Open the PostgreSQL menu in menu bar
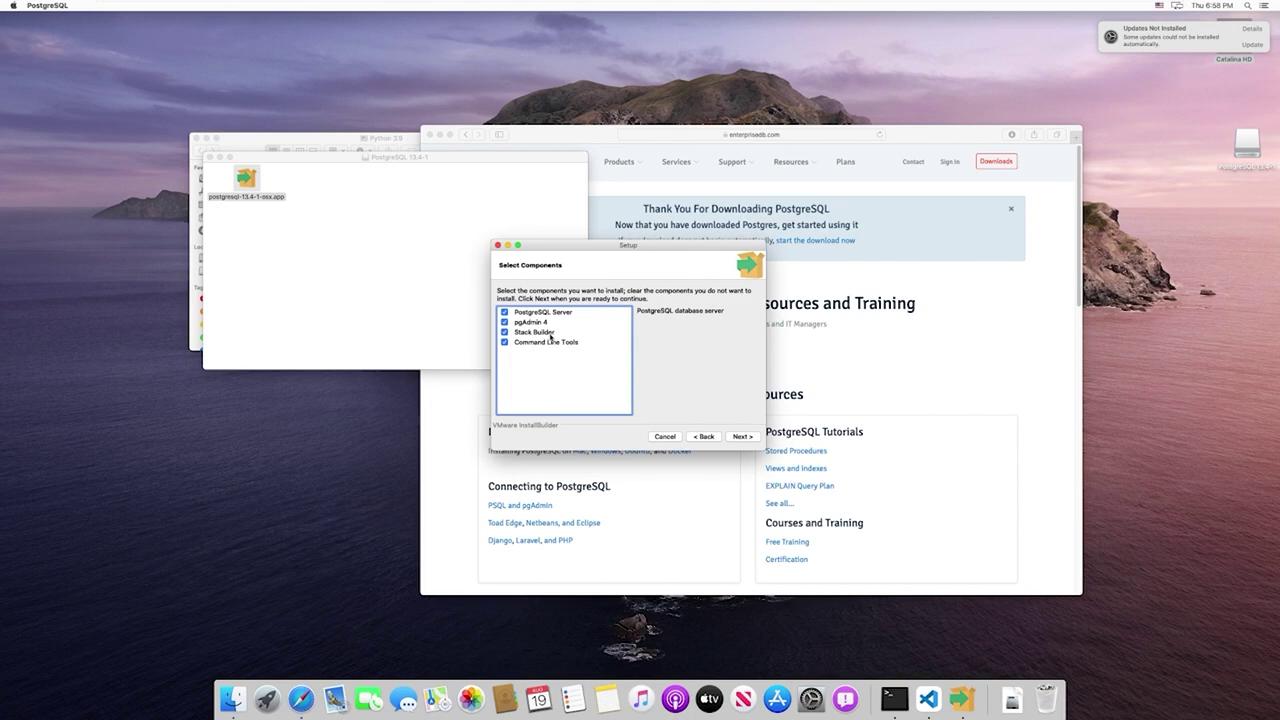 47,6
